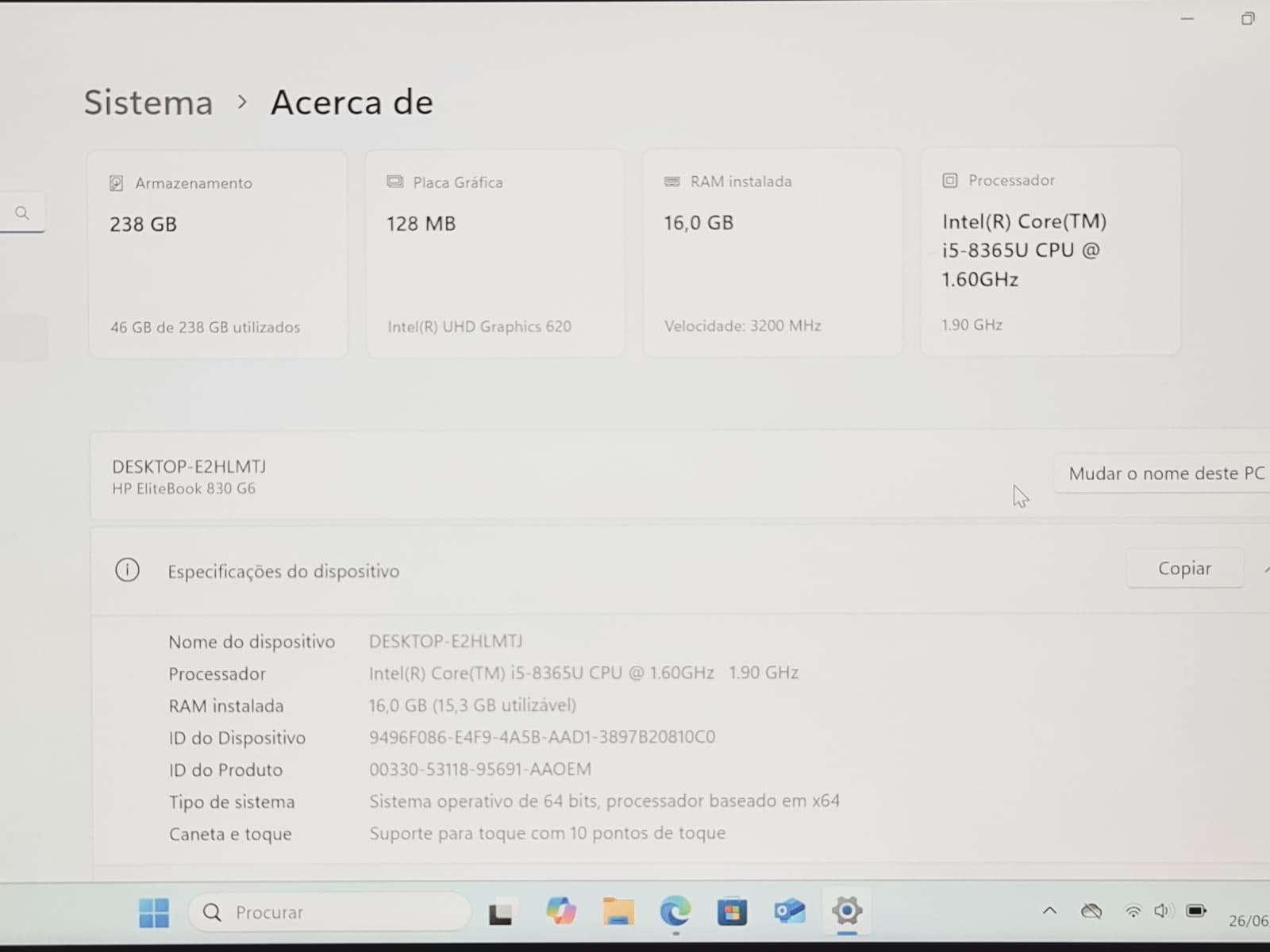Click '46 GB de 238 GB utilizados' text
This screenshot has width=1270, height=952.
(x=205, y=327)
